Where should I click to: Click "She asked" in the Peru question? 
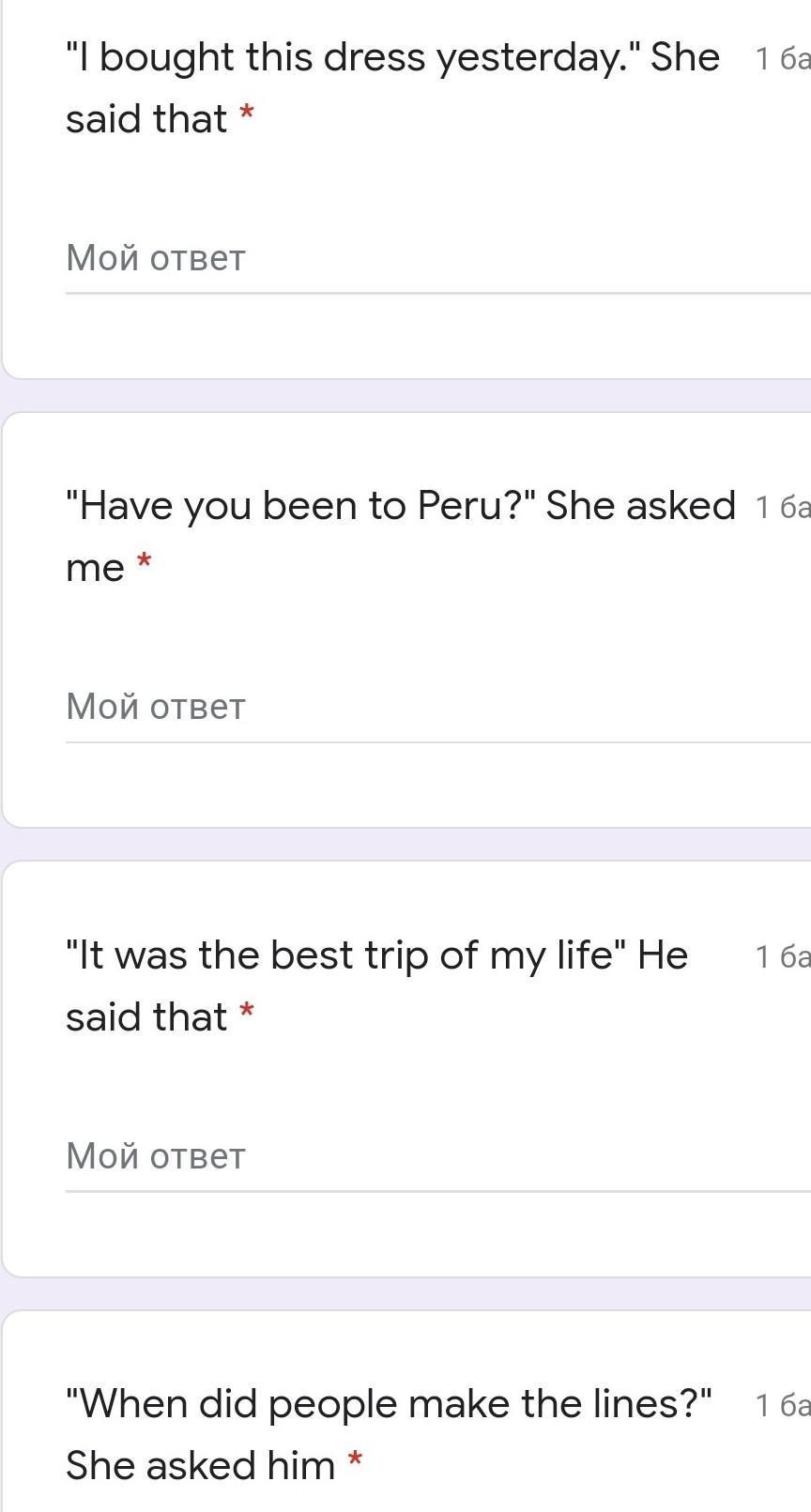(x=640, y=507)
